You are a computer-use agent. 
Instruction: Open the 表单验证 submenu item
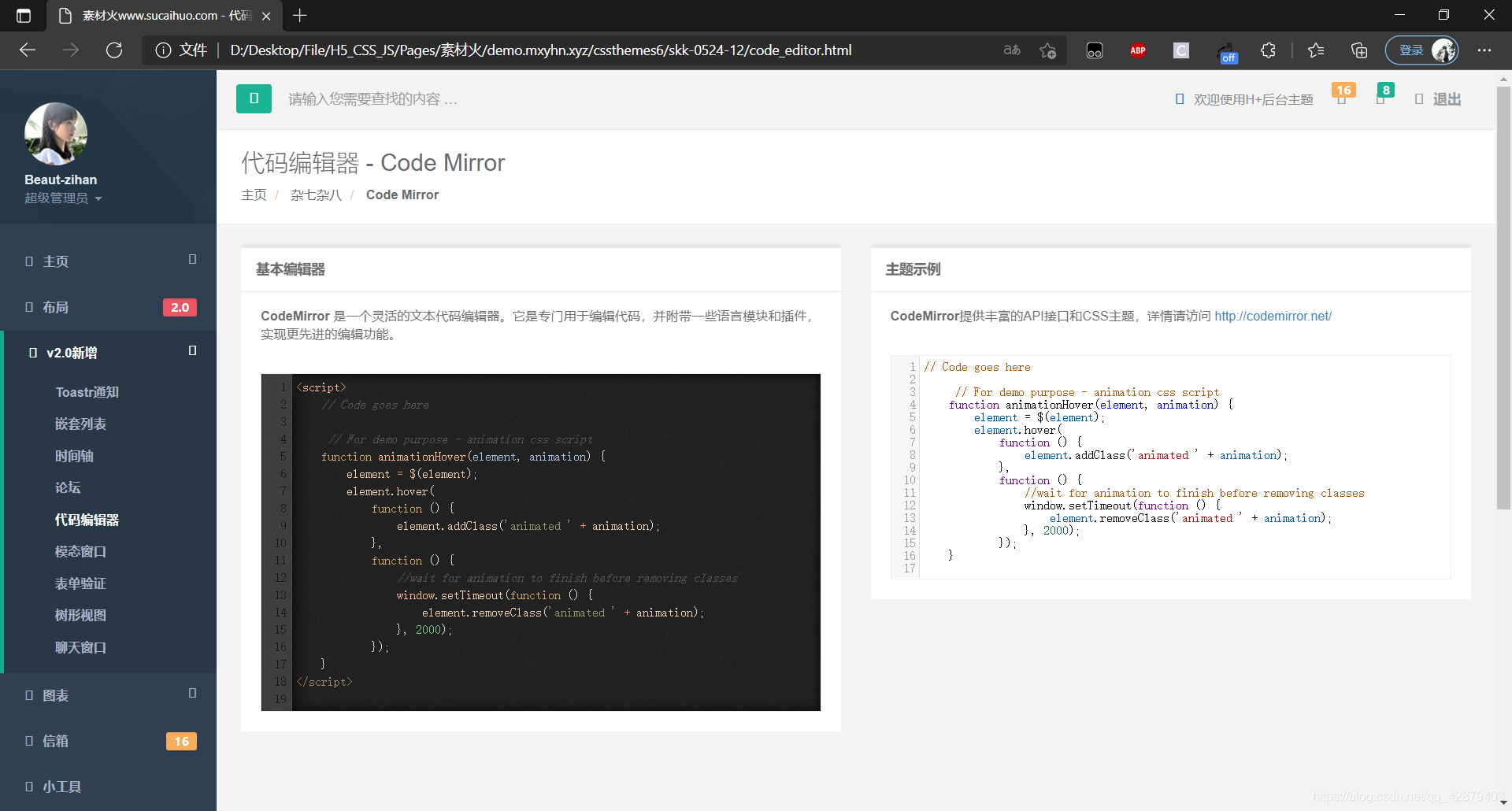(x=80, y=583)
